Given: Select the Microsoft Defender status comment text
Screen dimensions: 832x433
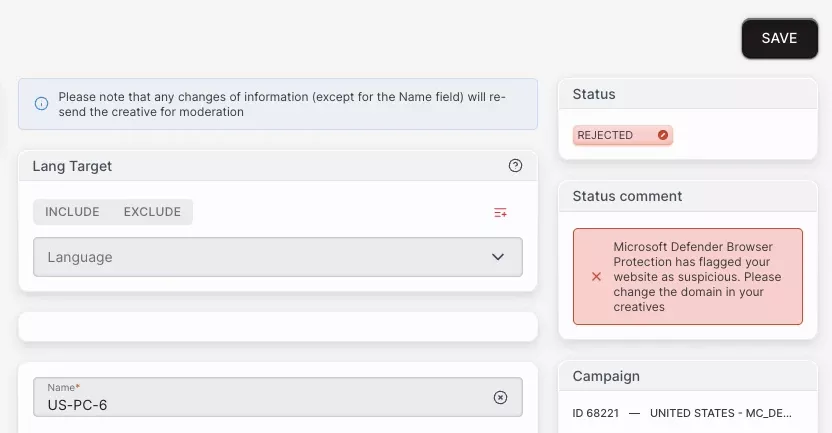Looking at the screenshot, I should (x=697, y=276).
